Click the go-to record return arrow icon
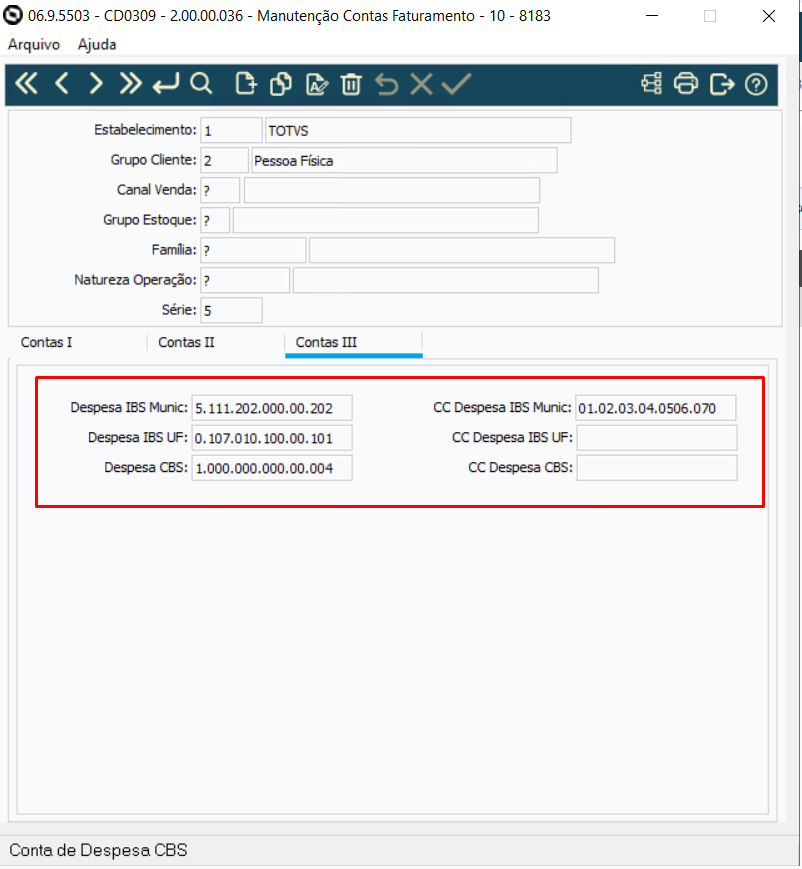The image size is (802, 869). (x=166, y=84)
